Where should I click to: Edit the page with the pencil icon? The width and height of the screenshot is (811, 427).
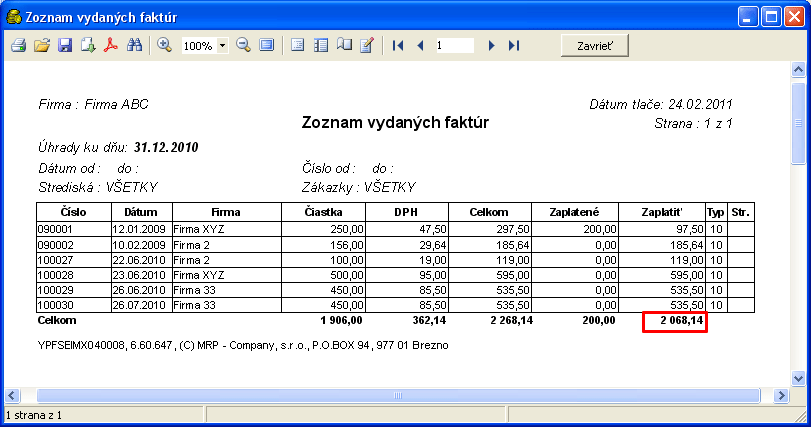(367, 45)
